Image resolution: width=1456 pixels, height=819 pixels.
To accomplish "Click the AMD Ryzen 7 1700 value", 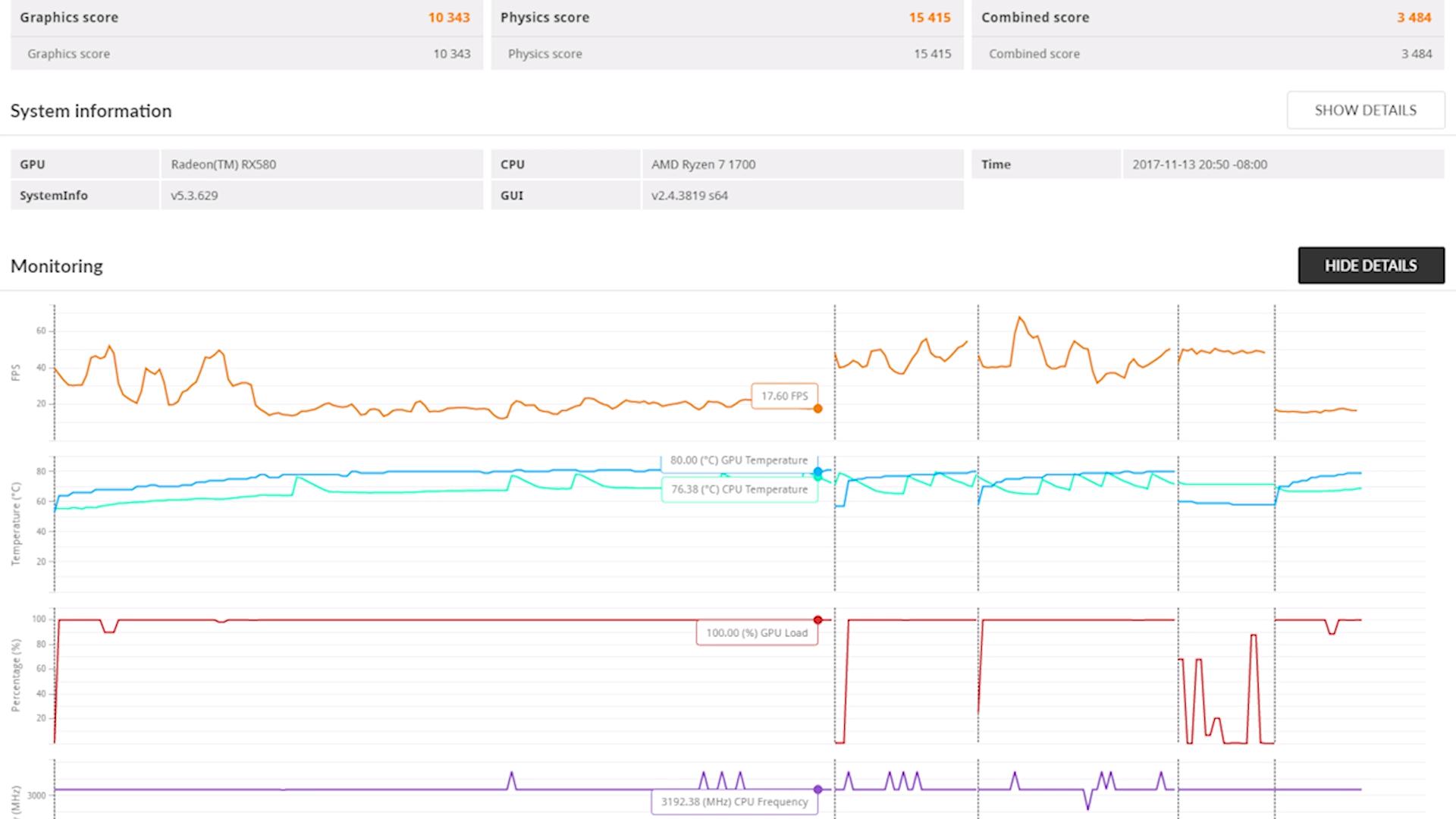I will tap(704, 165).
